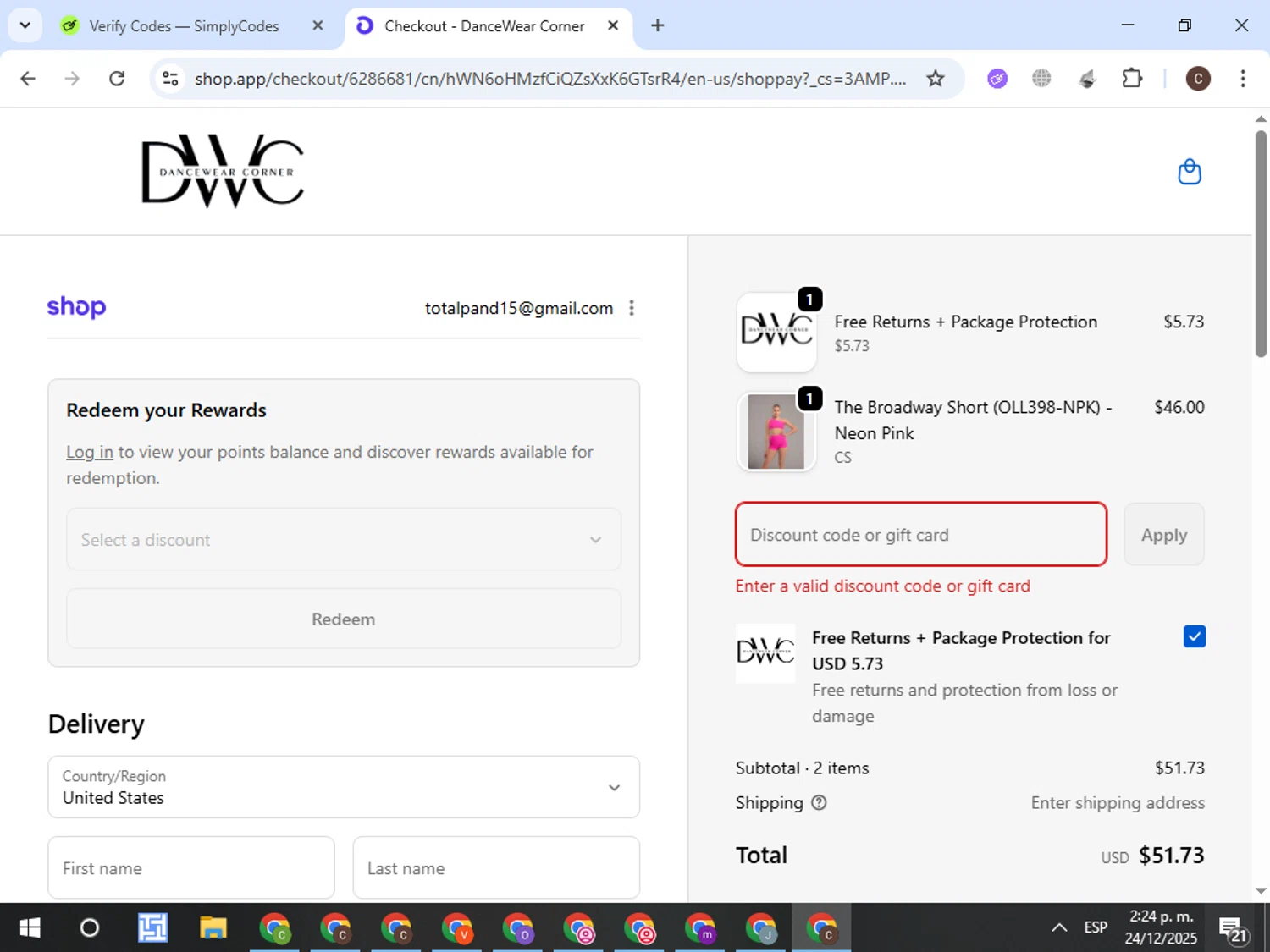The height and width of the screenshot is (952, 1270).
Task: Open a new browser tab
Action: [657, 25]
